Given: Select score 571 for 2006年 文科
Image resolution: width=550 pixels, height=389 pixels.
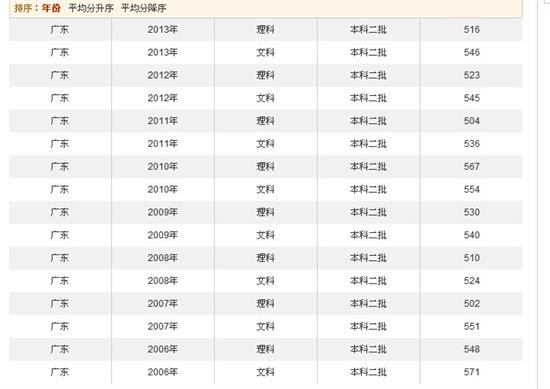Looking at the screenshot, I should tap(471, 372).
